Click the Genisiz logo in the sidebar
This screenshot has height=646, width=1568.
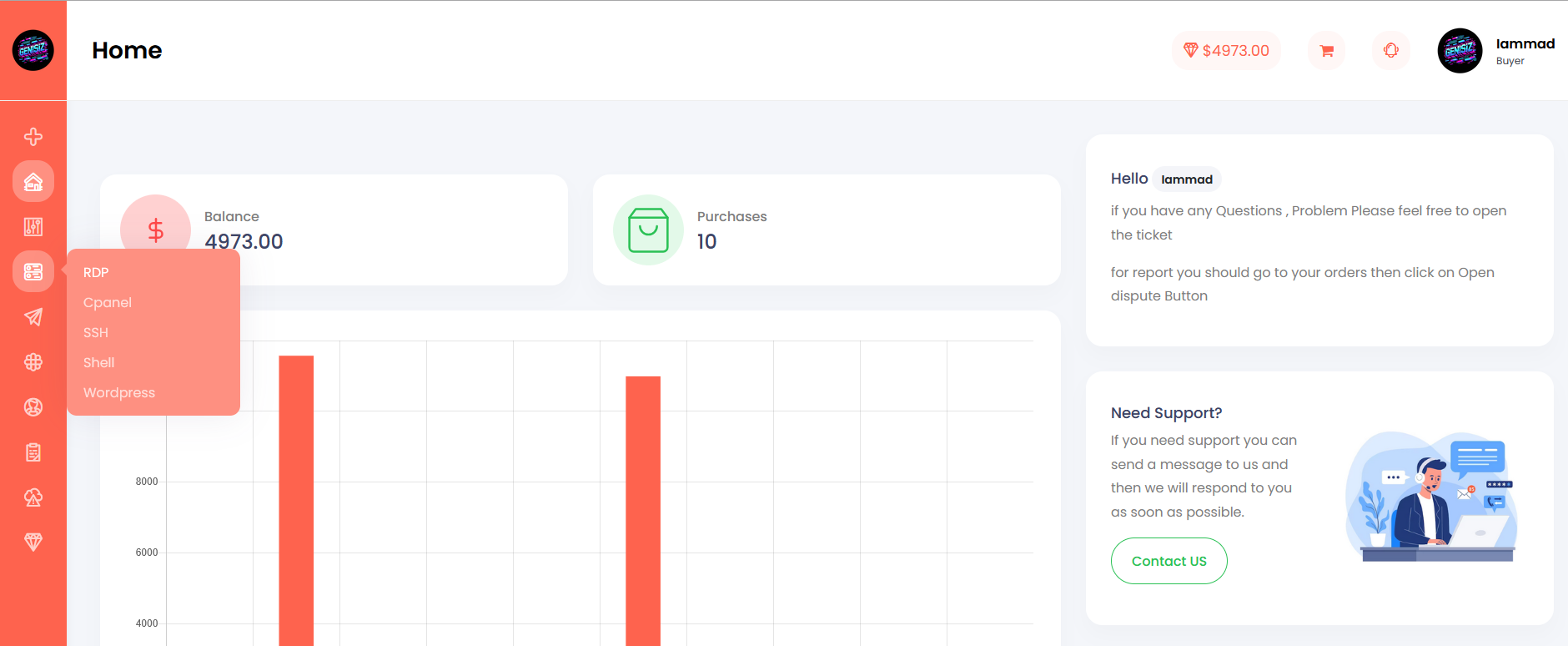pos(33,50)
